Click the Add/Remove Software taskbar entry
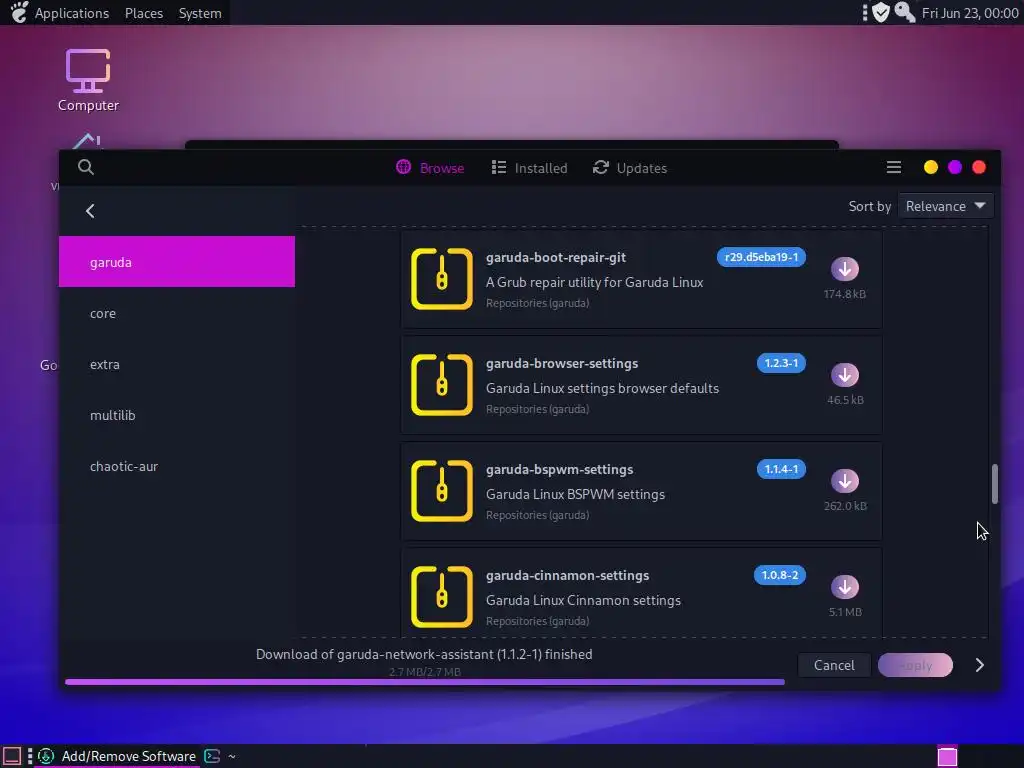Image resolution: width=1024 pixels, height=768 pixels. click(118, 756)
